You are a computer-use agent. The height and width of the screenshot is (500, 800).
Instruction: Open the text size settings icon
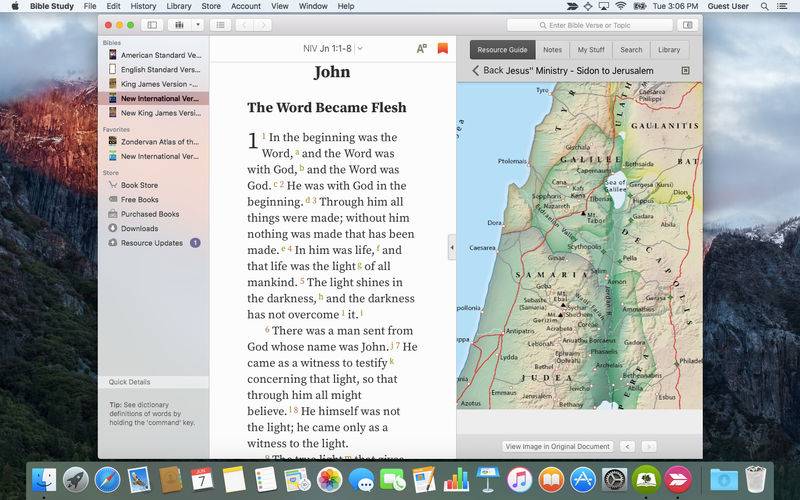[421, 48]
